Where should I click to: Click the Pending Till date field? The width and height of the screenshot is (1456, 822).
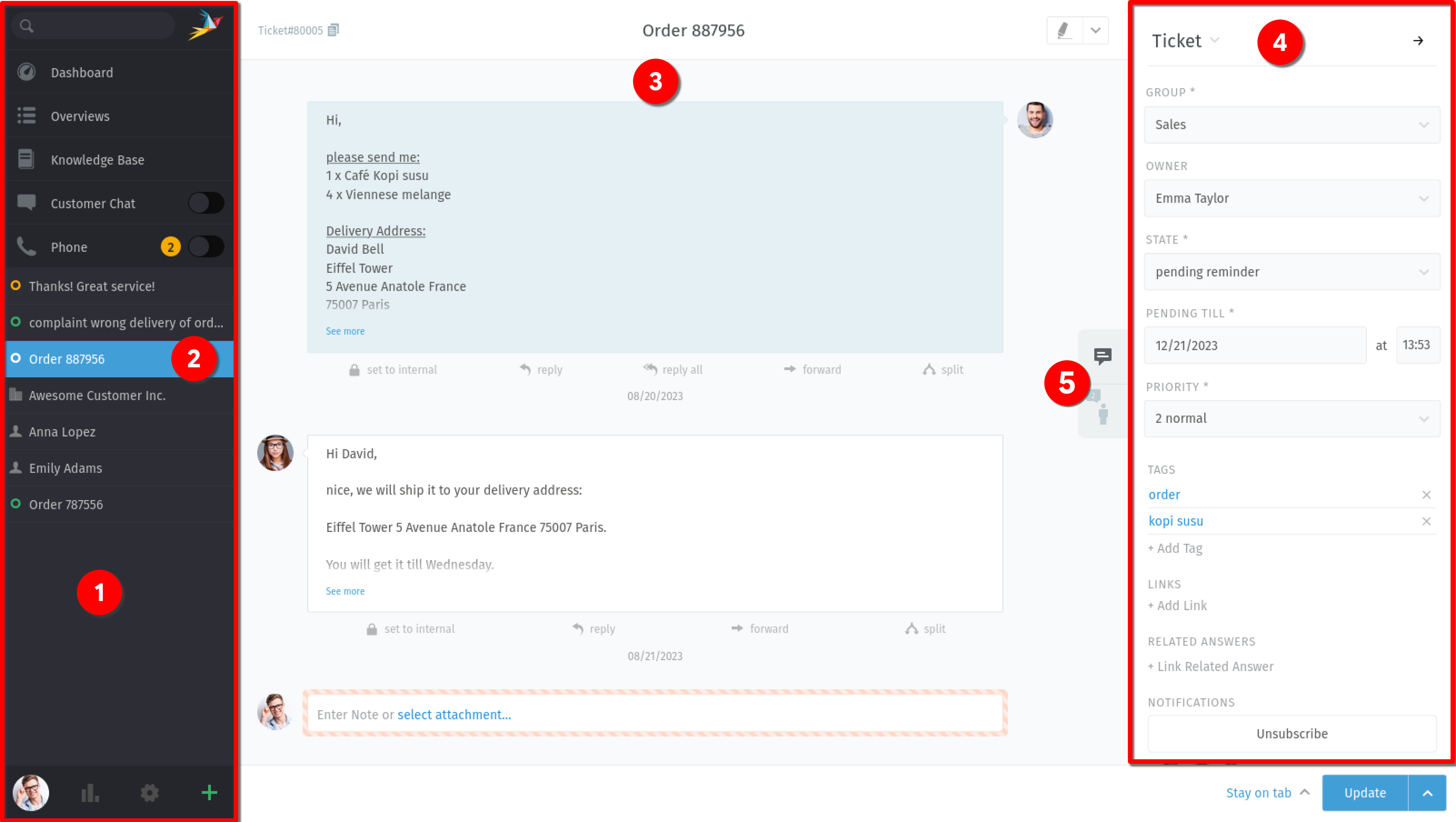pos(1255,346)
